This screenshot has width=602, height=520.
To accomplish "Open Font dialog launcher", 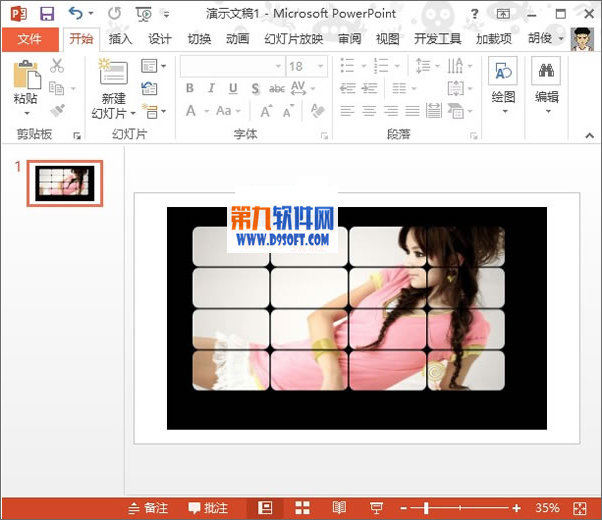I will click(x=324, y=135).
